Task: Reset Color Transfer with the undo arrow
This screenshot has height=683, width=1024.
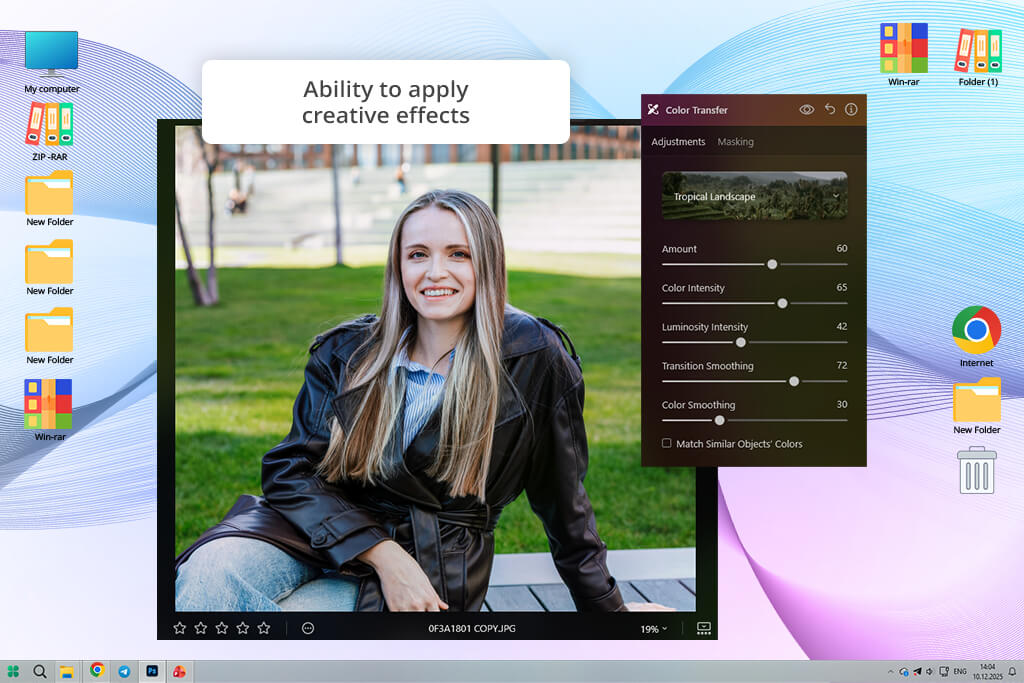Action: pyautogui.click(x=829, y=109)
